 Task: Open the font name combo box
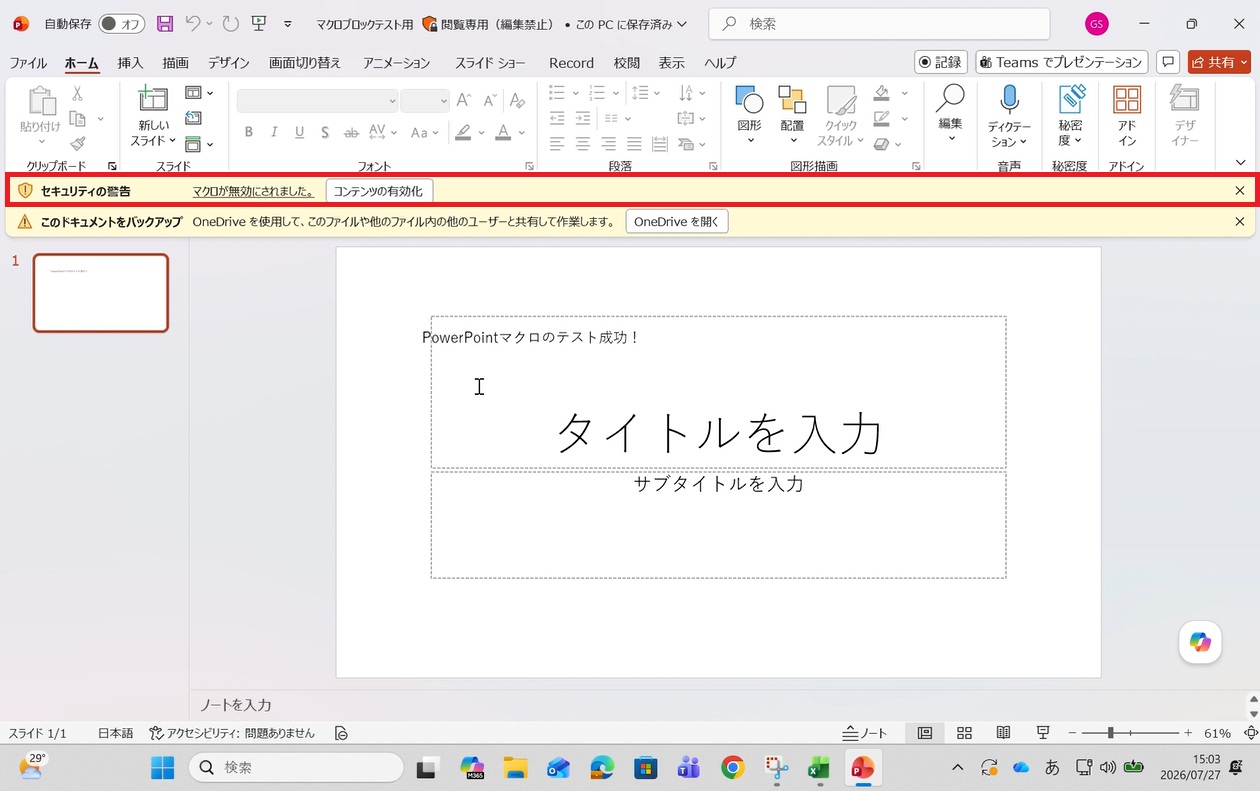tap(318, 100)
